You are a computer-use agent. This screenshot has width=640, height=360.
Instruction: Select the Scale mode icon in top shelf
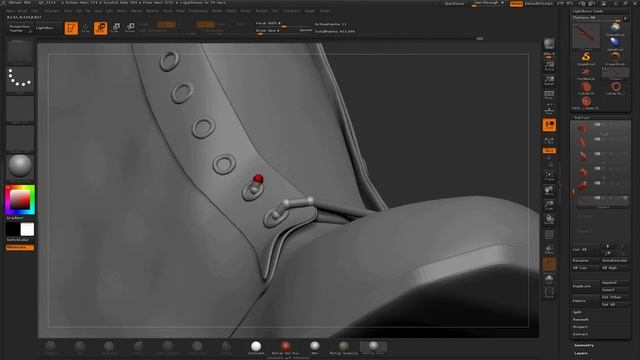[x=116, y=28]
